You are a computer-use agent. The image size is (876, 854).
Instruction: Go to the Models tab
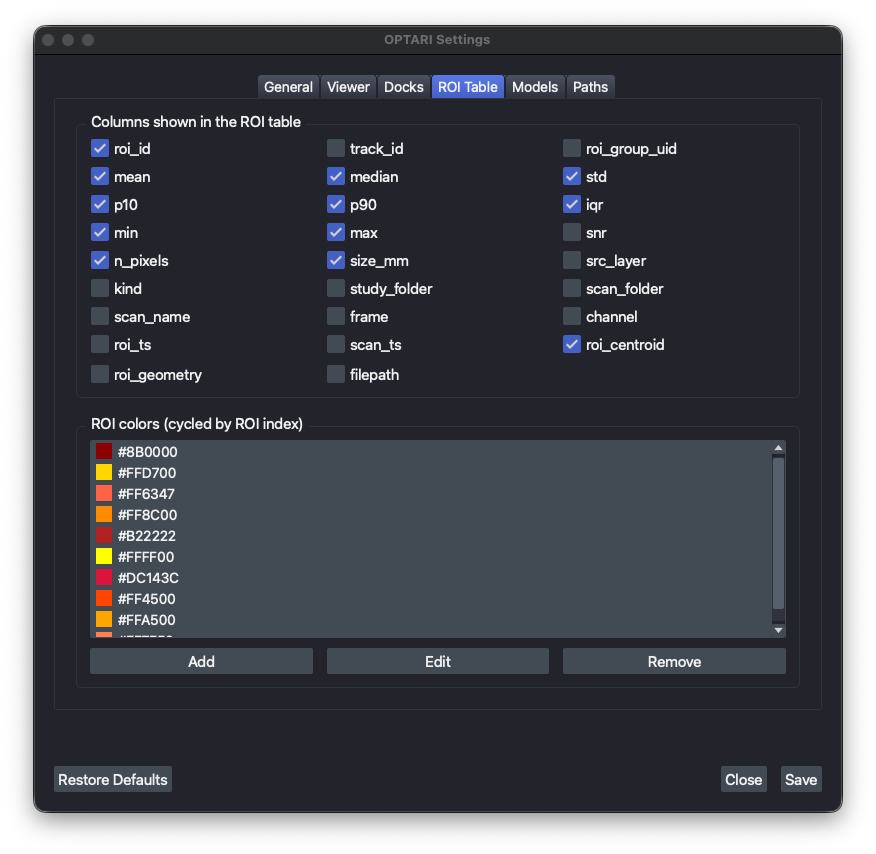535,87
